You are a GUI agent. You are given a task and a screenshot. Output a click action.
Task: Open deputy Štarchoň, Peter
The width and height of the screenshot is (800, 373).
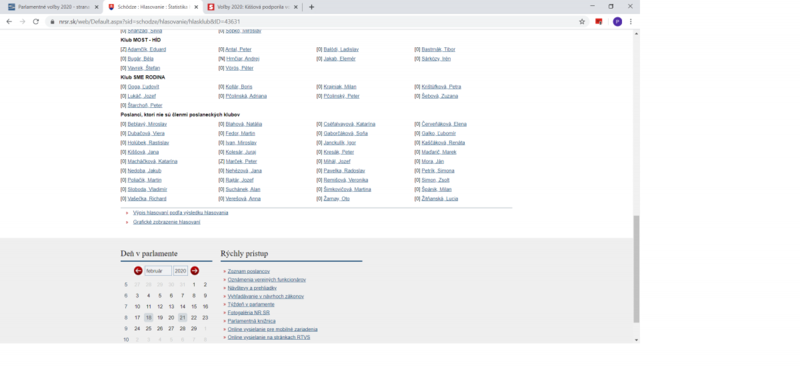click(145, 105)
